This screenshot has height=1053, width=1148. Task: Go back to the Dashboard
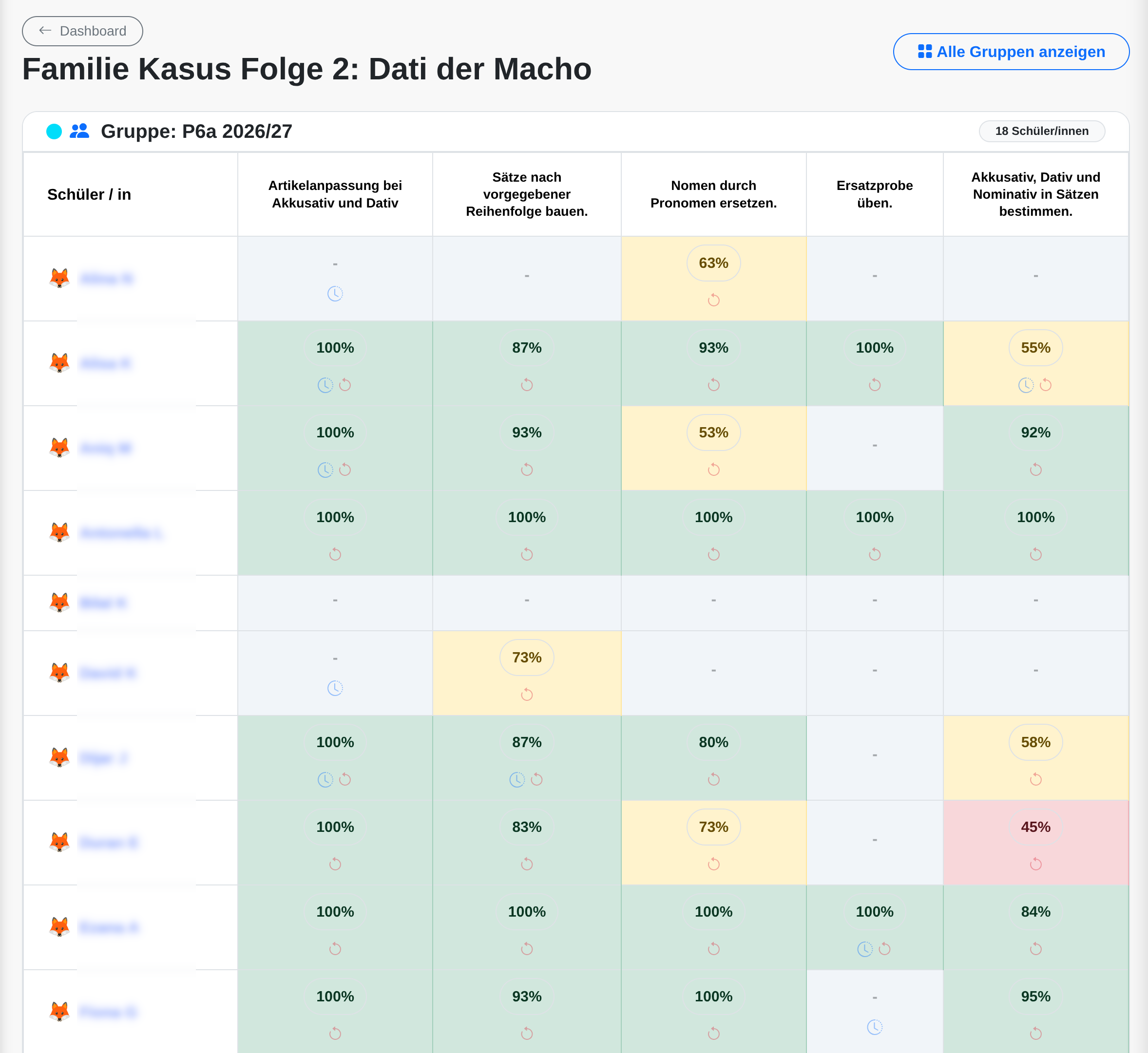(x=82, y=31)
